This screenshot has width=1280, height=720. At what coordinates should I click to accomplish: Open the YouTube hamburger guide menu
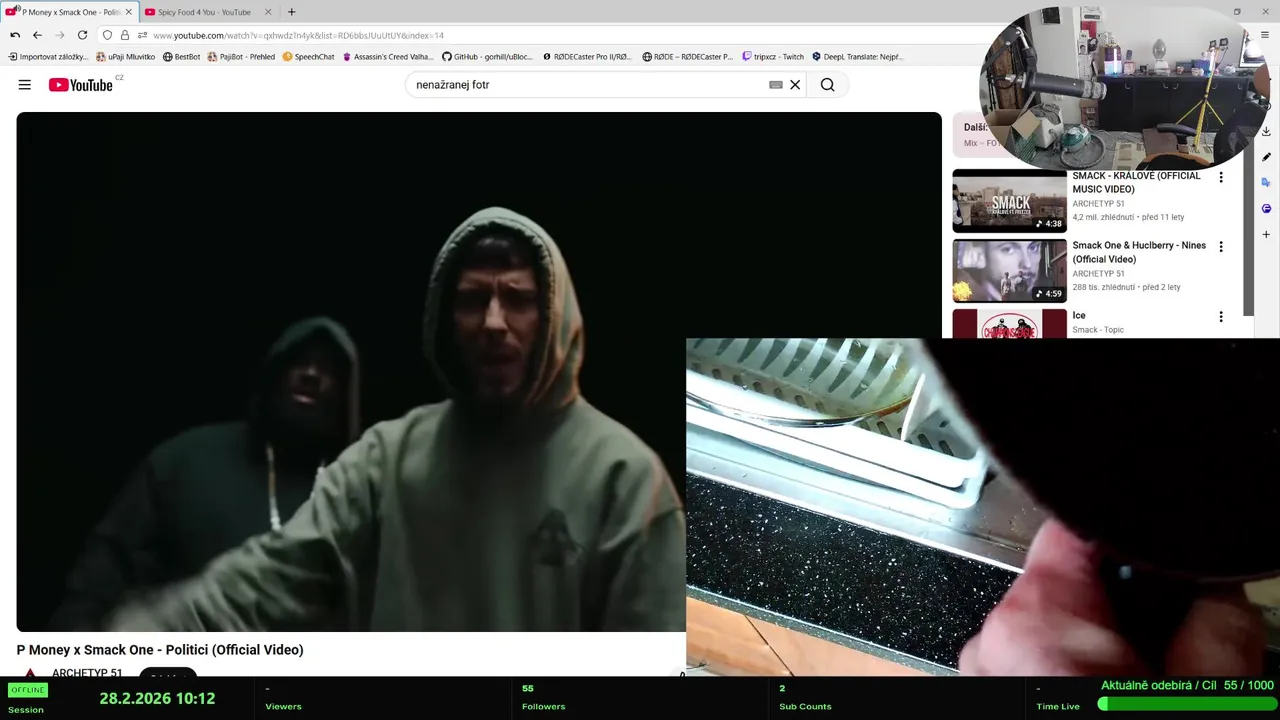[x=24, y=85]
